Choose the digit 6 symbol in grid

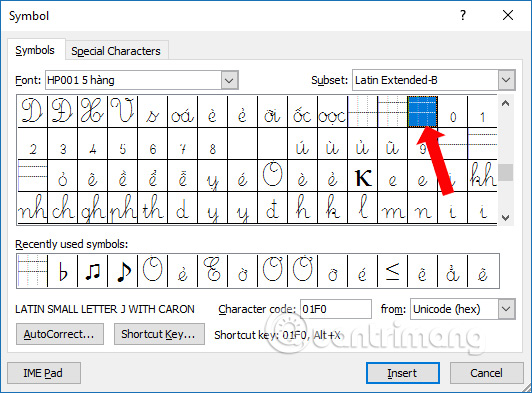(152, 144)
